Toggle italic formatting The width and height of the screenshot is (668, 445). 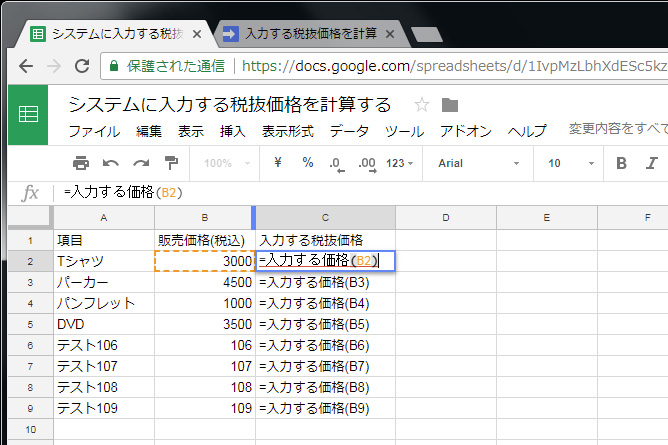[651, 163]
